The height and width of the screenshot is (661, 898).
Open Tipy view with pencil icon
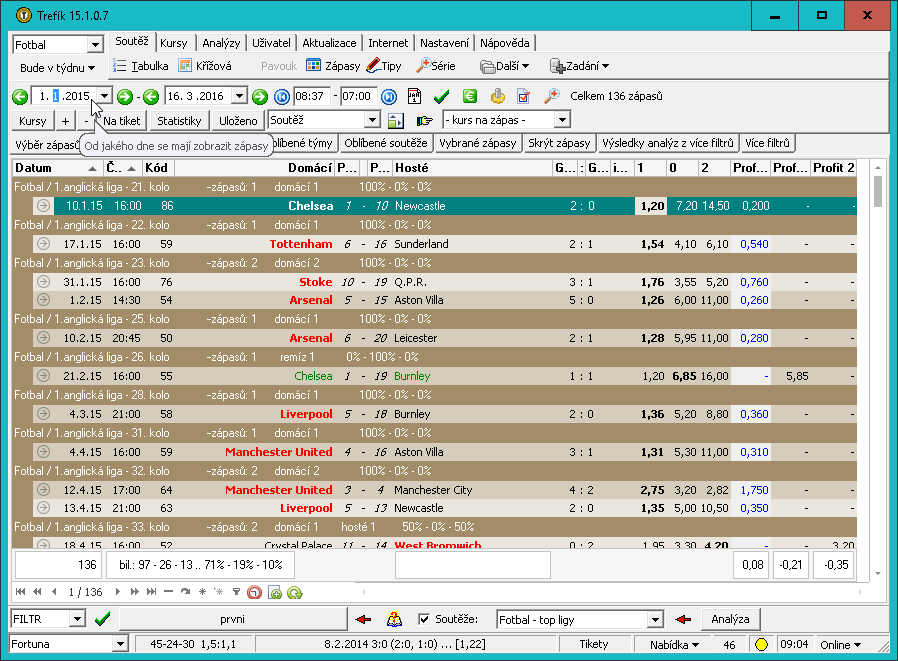tap(384, 66)
